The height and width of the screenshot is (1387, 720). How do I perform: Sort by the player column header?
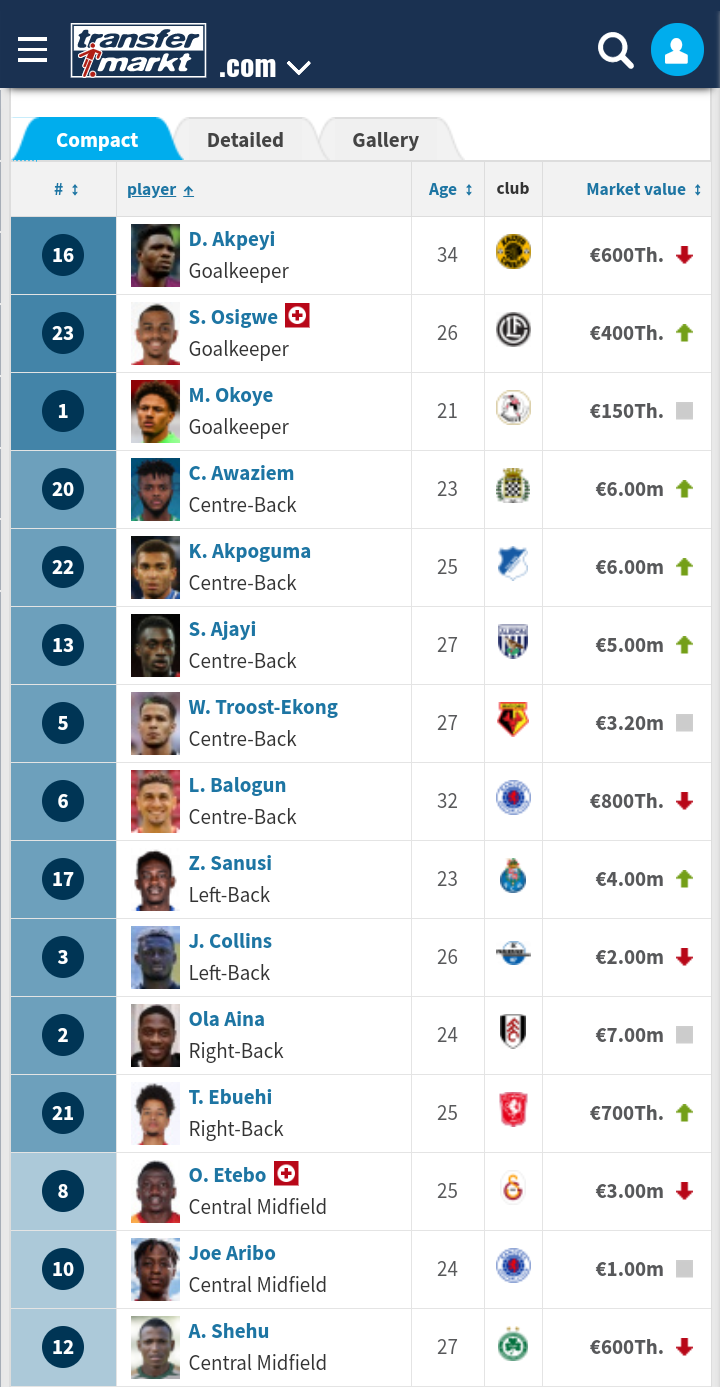tap(160, 189)
